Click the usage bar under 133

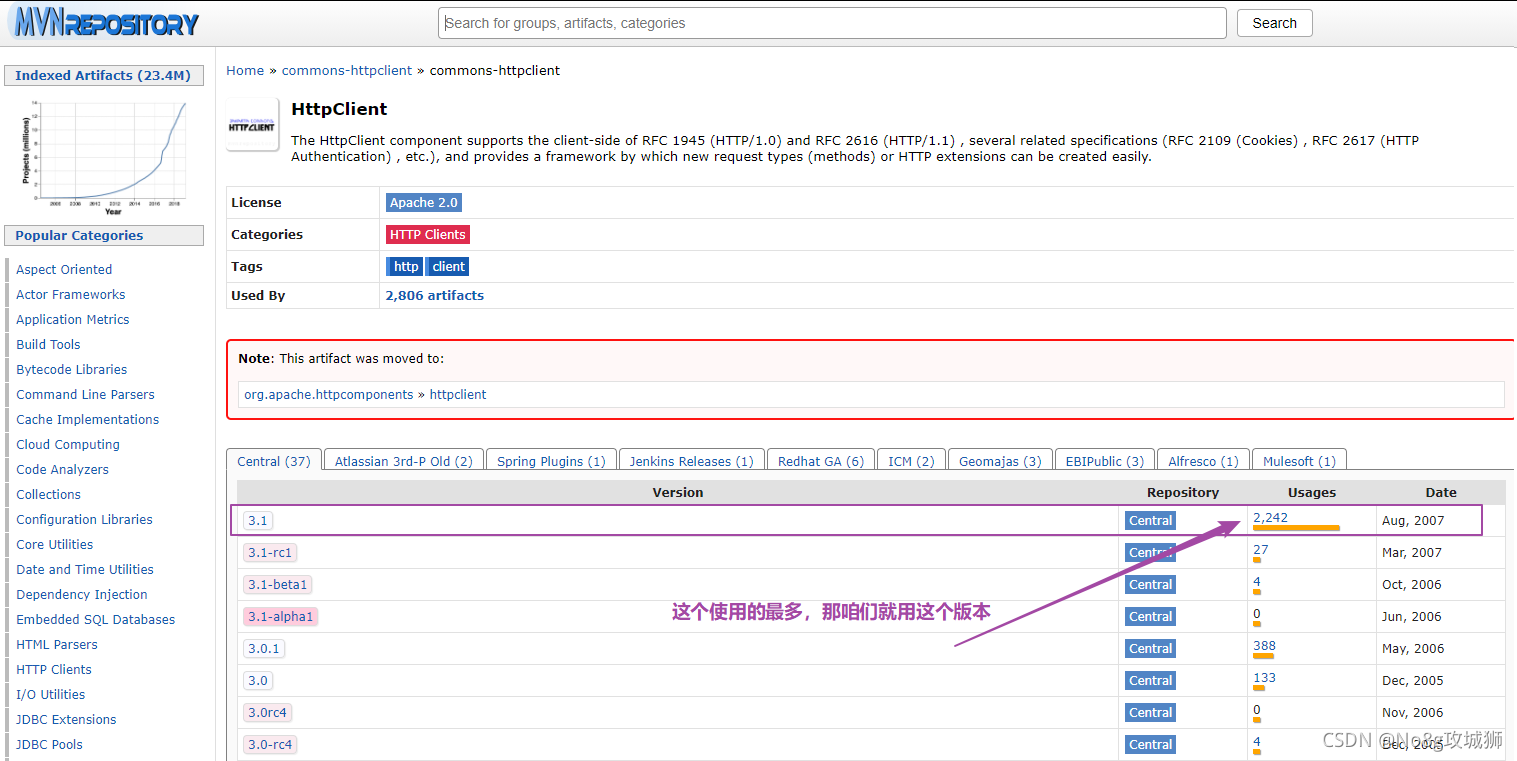[1258, 688]
